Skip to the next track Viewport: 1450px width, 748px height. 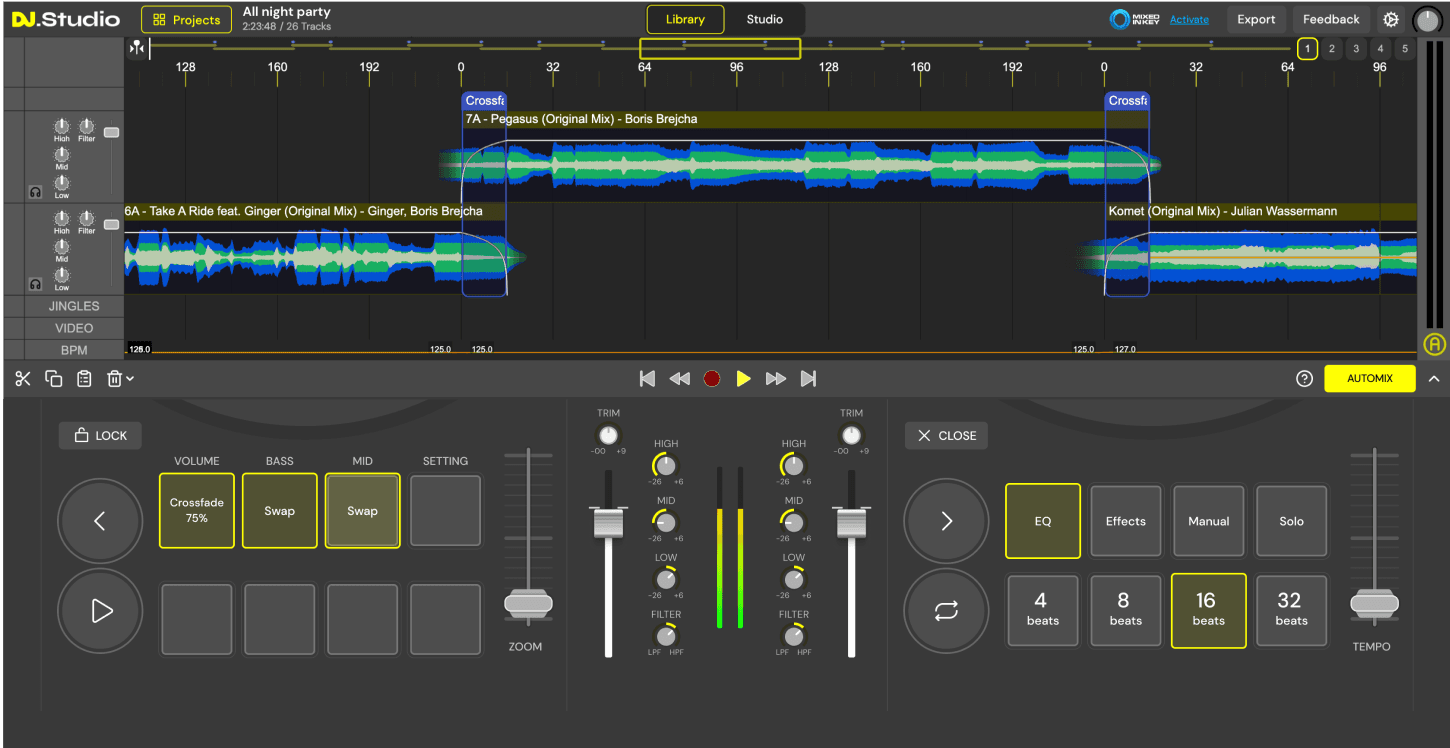click(x=809, y=378)
